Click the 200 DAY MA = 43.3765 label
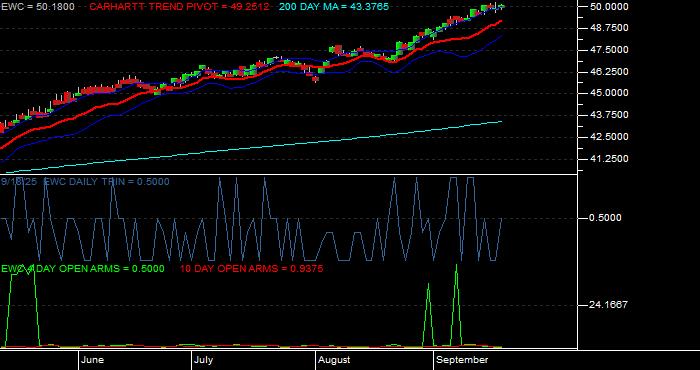 (x=334, y=7)
